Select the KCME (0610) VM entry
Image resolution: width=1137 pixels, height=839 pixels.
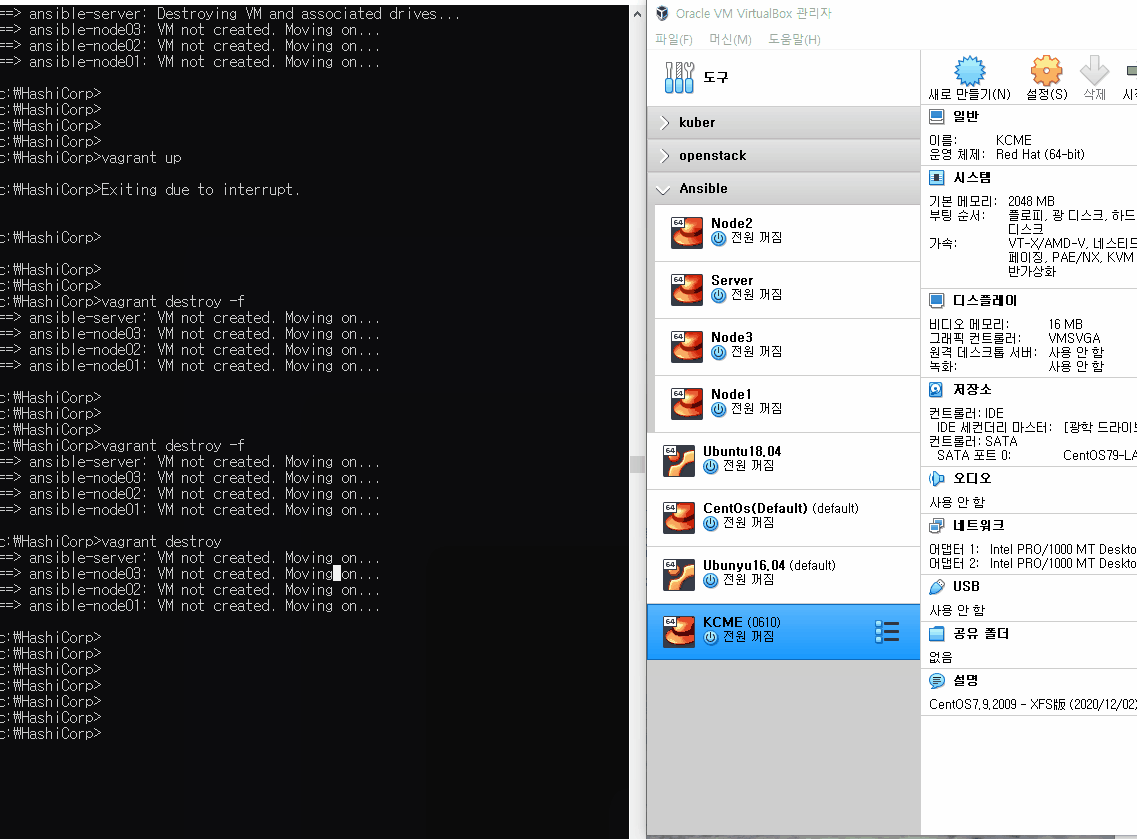tap(783, 632)
